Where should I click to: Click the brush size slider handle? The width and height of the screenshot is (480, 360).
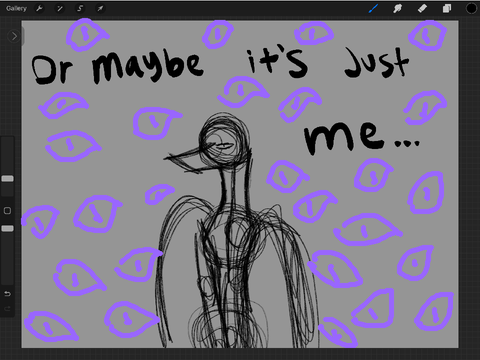7,179
